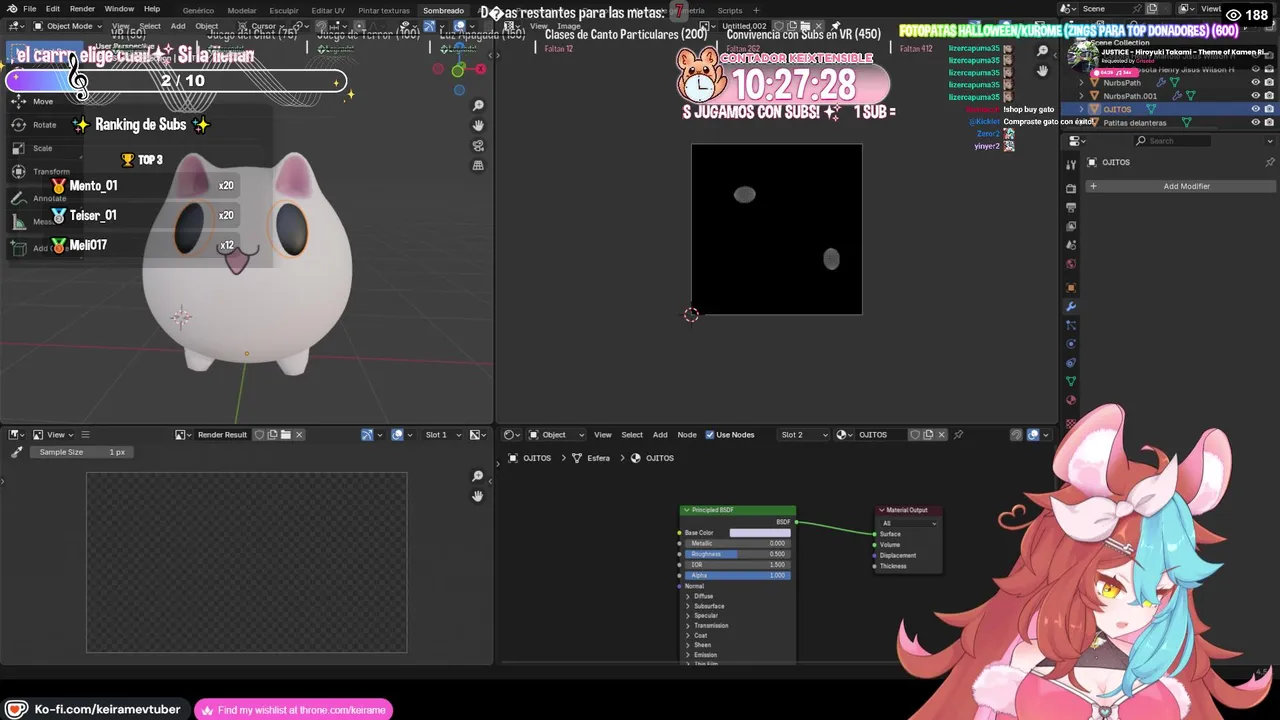Click the pan hand in 3D viewport
The height and width of the screenshot is (720, 1280).
(478, 125)
